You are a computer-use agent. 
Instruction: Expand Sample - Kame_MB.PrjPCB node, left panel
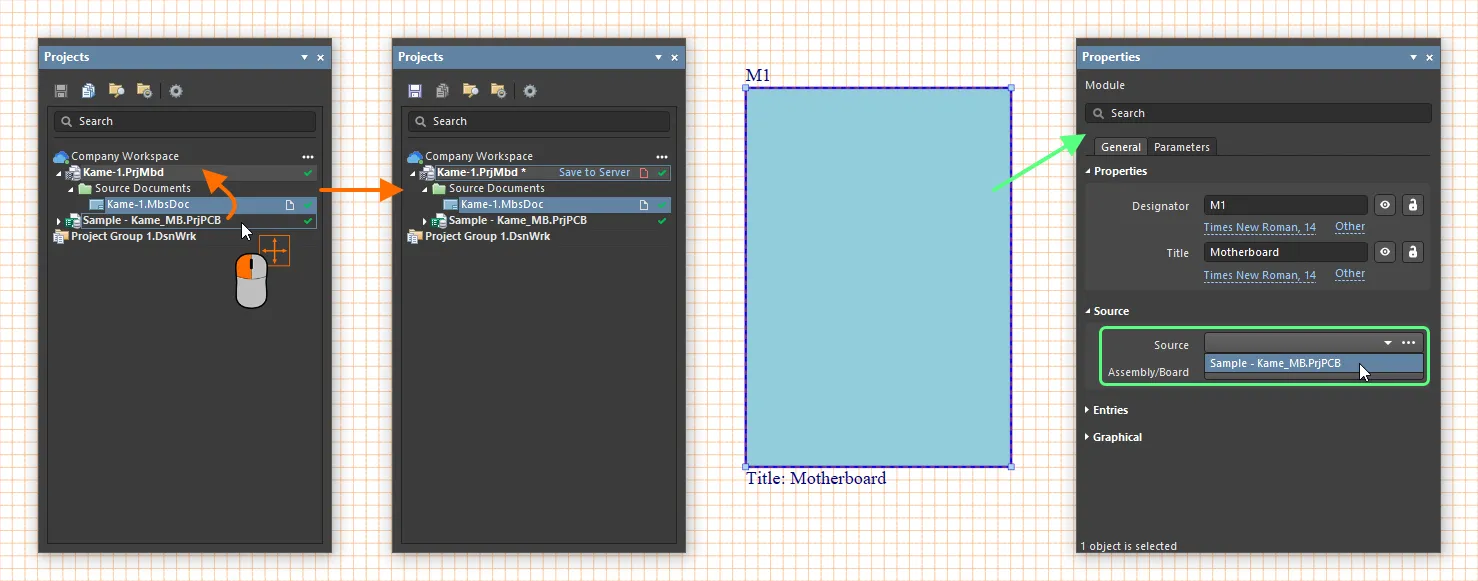point(59,221)
